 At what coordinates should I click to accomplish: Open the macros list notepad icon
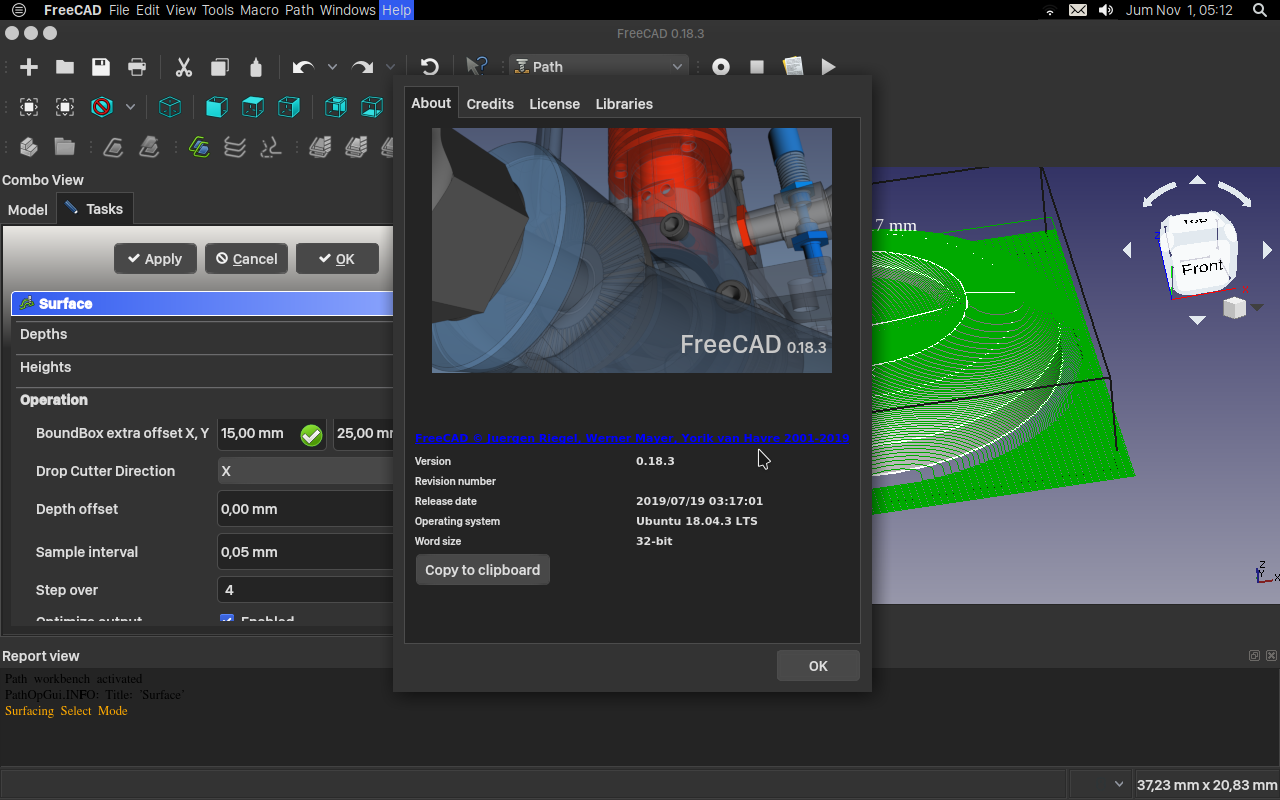pyautogui.click(x=793, y=67)
